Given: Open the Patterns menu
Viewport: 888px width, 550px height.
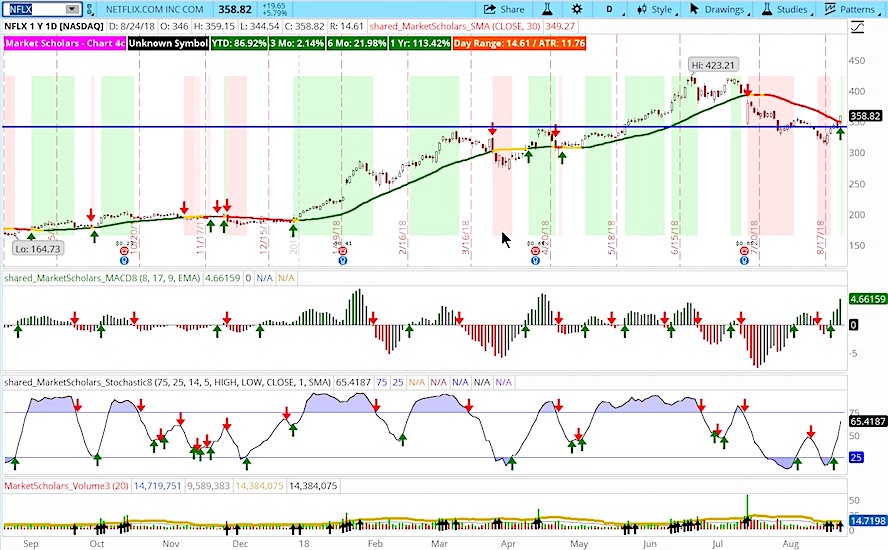Looking at the screenshot, I should (851, 9).
